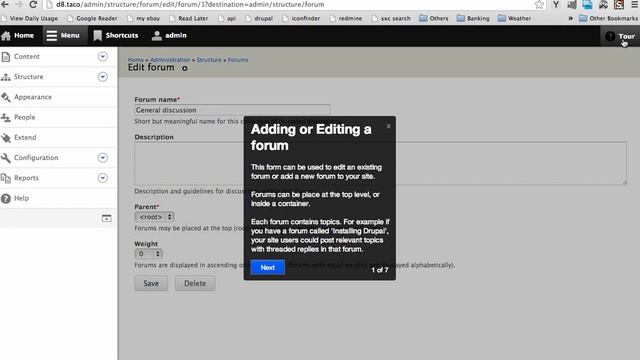Click the browser reload icon
The height and width of the screenshot is (360, 640).
[33, 4]
